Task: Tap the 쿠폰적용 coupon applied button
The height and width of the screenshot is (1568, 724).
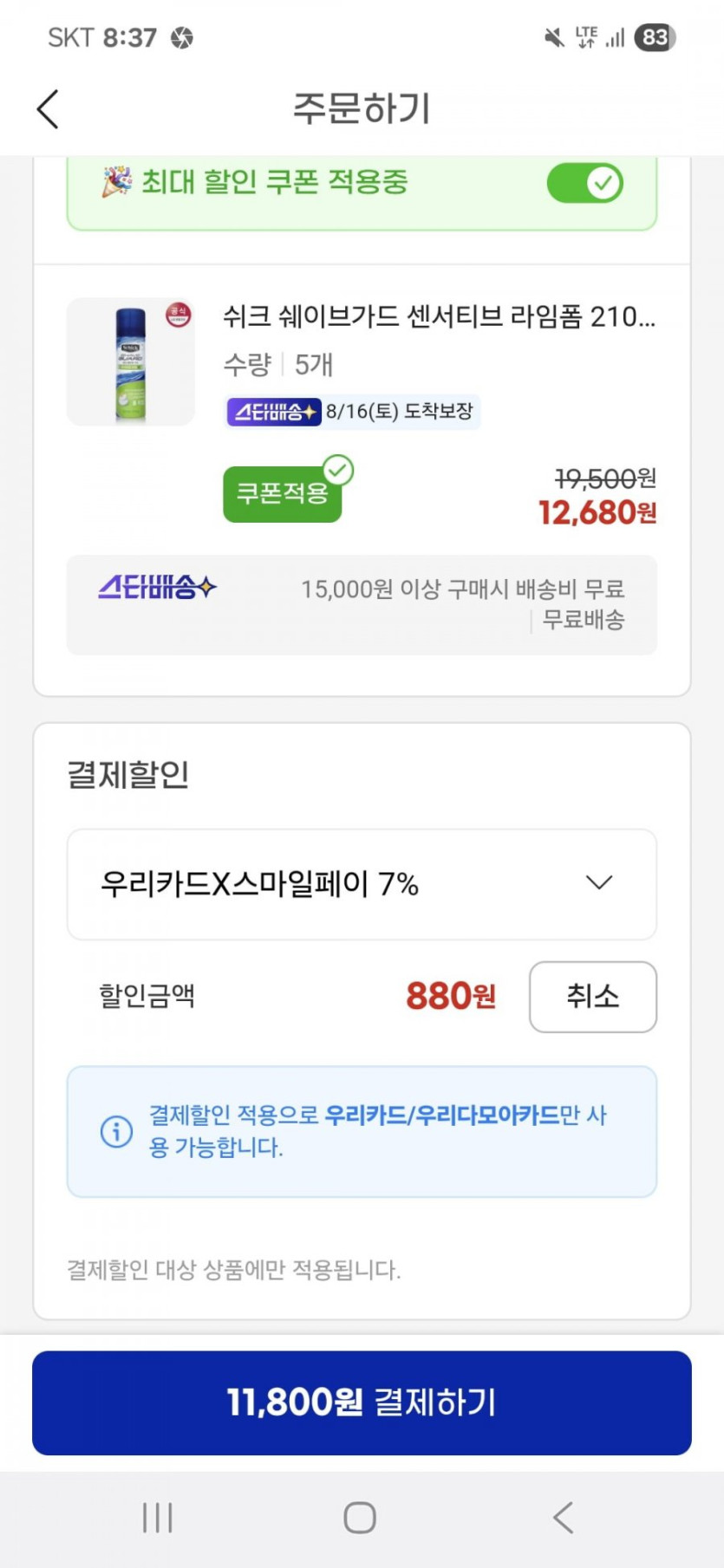Action: pos(282,494)
